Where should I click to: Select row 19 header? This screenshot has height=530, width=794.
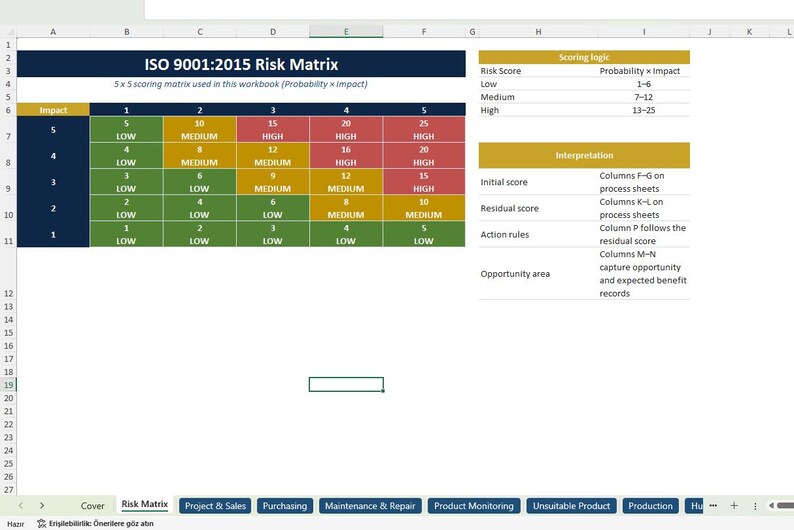click(8, 385)
